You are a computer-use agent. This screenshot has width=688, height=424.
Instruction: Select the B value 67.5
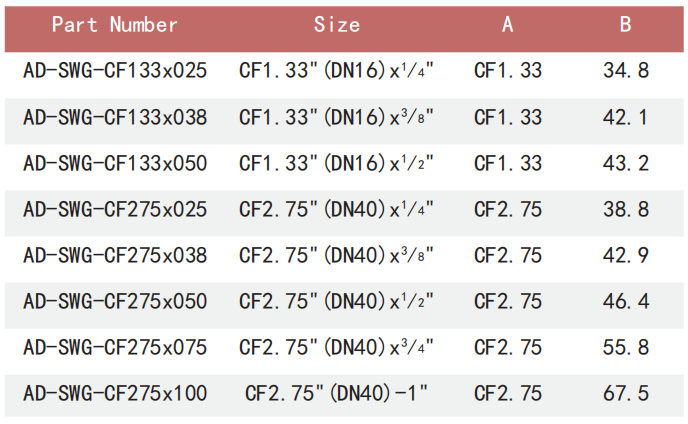pyautogui.click(x=625, y=393)
